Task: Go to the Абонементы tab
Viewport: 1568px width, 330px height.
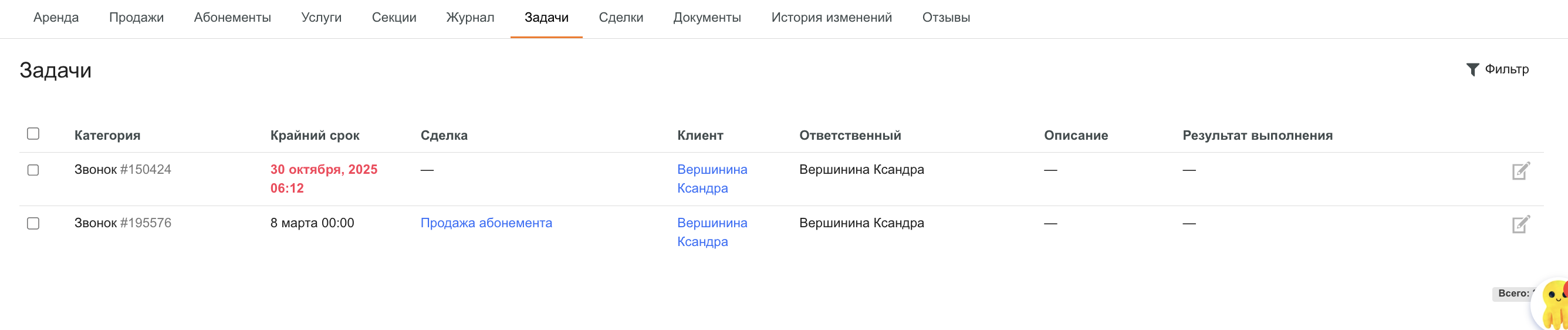Action: [232, 18]
